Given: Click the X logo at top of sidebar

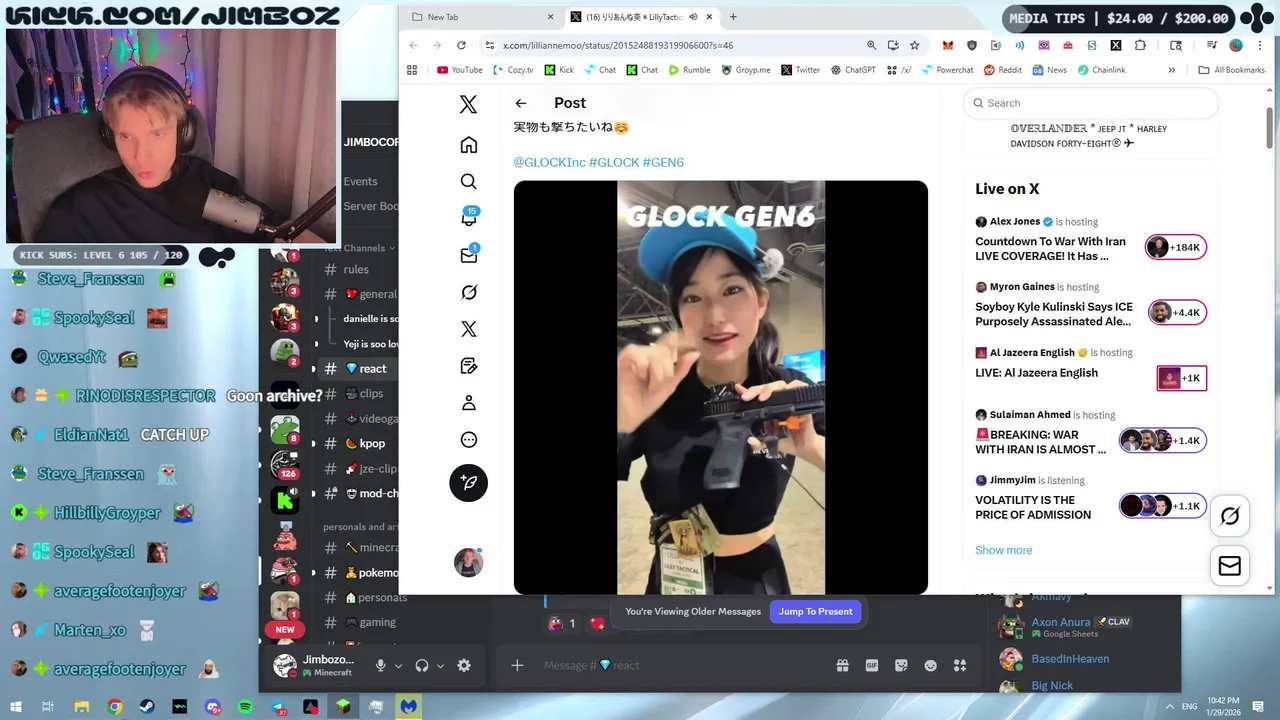Looking at the screenshot, I should coord(468,104).
